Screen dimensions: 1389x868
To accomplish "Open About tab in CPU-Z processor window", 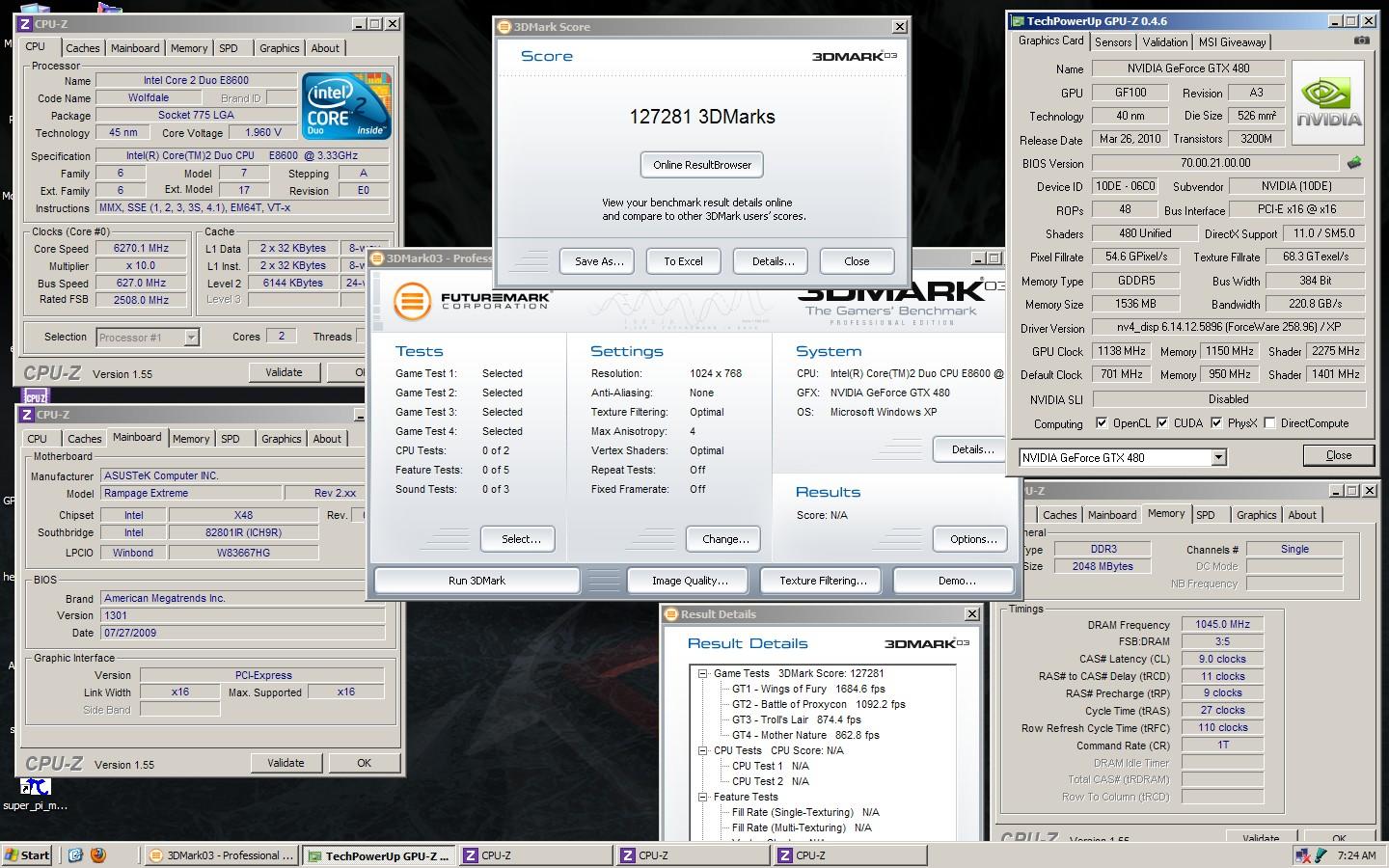I will 325,48.
